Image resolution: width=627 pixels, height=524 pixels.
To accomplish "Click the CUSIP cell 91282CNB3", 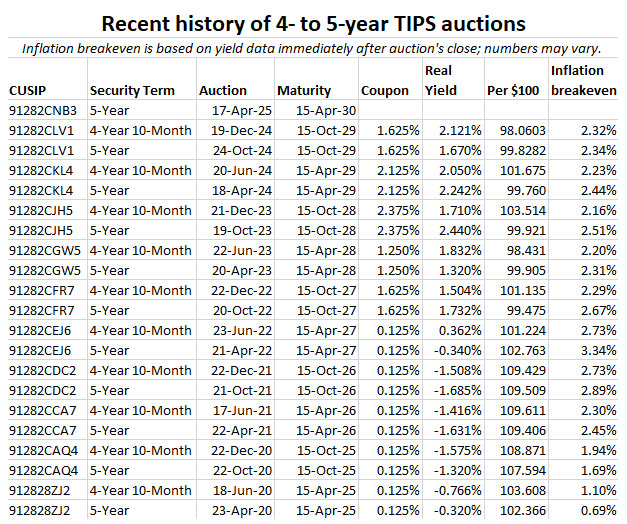I will point(44,111).
